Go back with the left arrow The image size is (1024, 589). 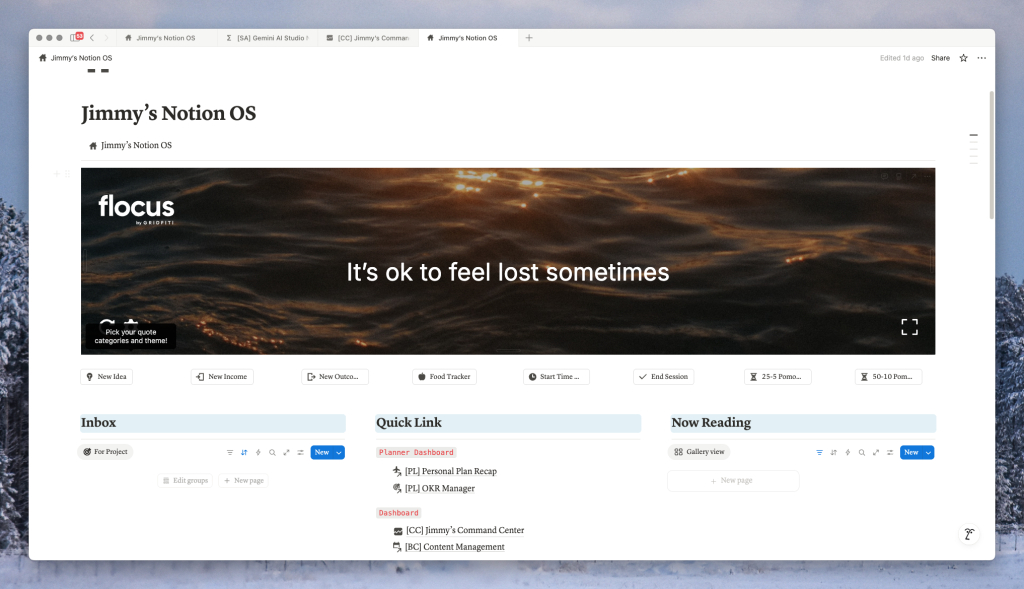click(92, 38)
